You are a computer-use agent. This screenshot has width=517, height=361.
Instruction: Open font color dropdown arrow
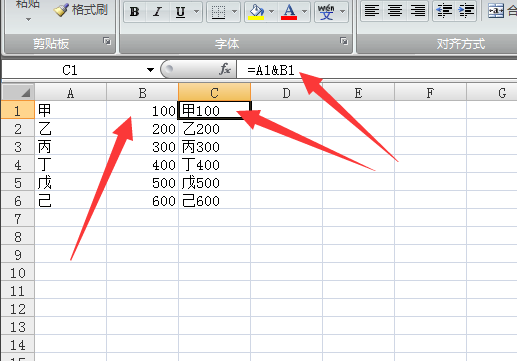click(304, 12)
